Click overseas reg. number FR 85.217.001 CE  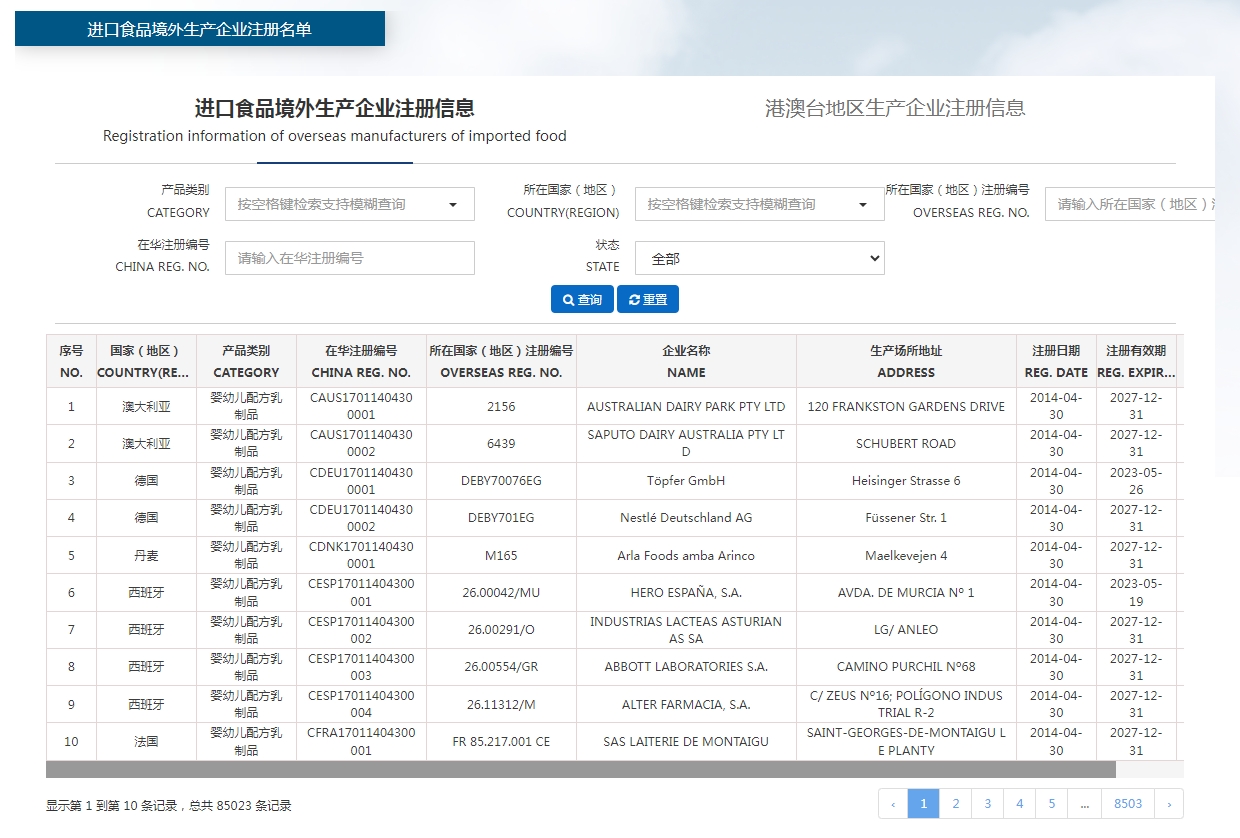501,742
